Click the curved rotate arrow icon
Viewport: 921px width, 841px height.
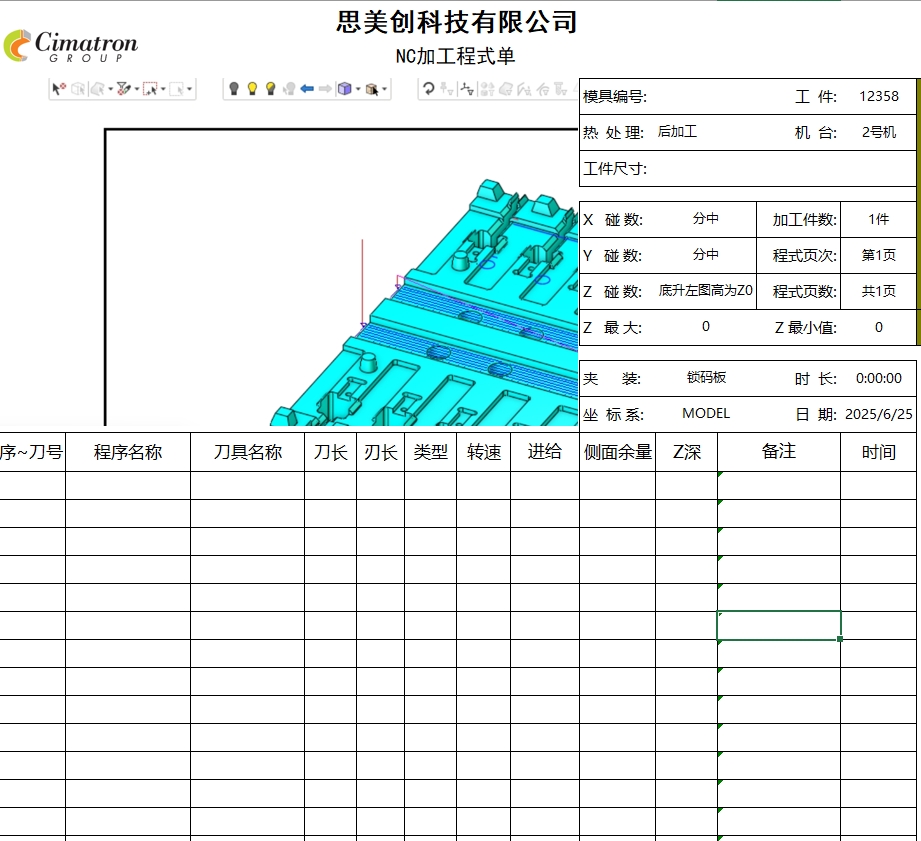pos(429,89)
